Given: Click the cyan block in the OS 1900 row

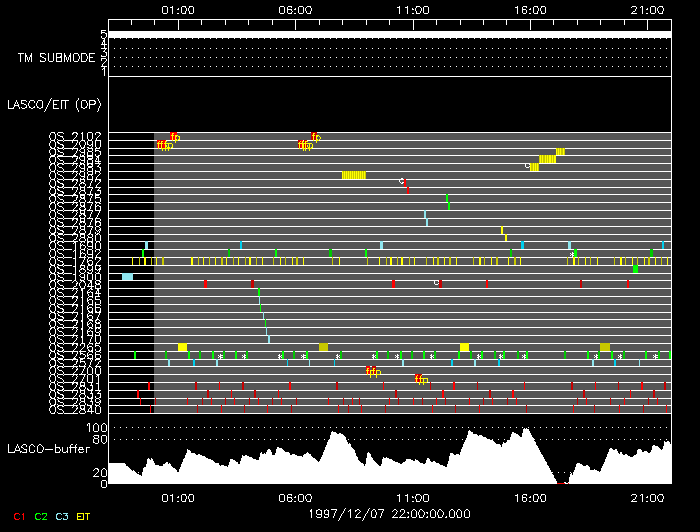Looking at the screenshot, I should coord(127,276).
